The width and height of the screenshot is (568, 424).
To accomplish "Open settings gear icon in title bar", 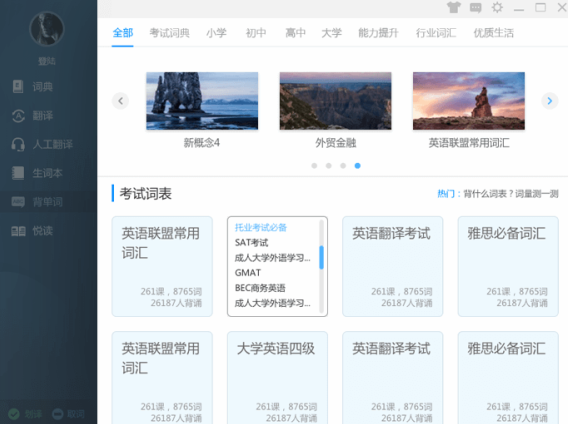I will click(x=497, y=7).
